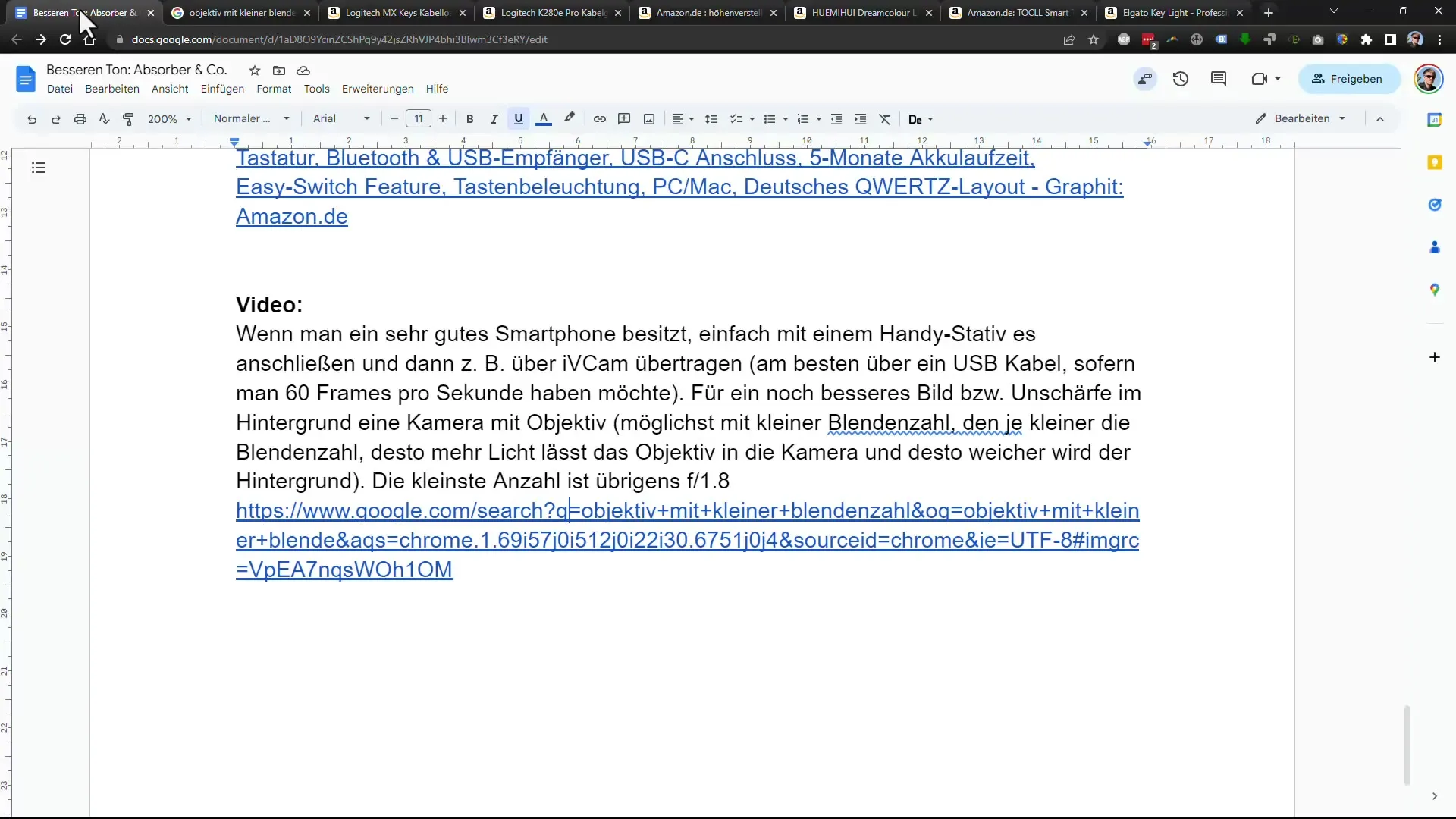1456x819 pixels.
Task: Open the Datei menu
Action: click(60, 88)
